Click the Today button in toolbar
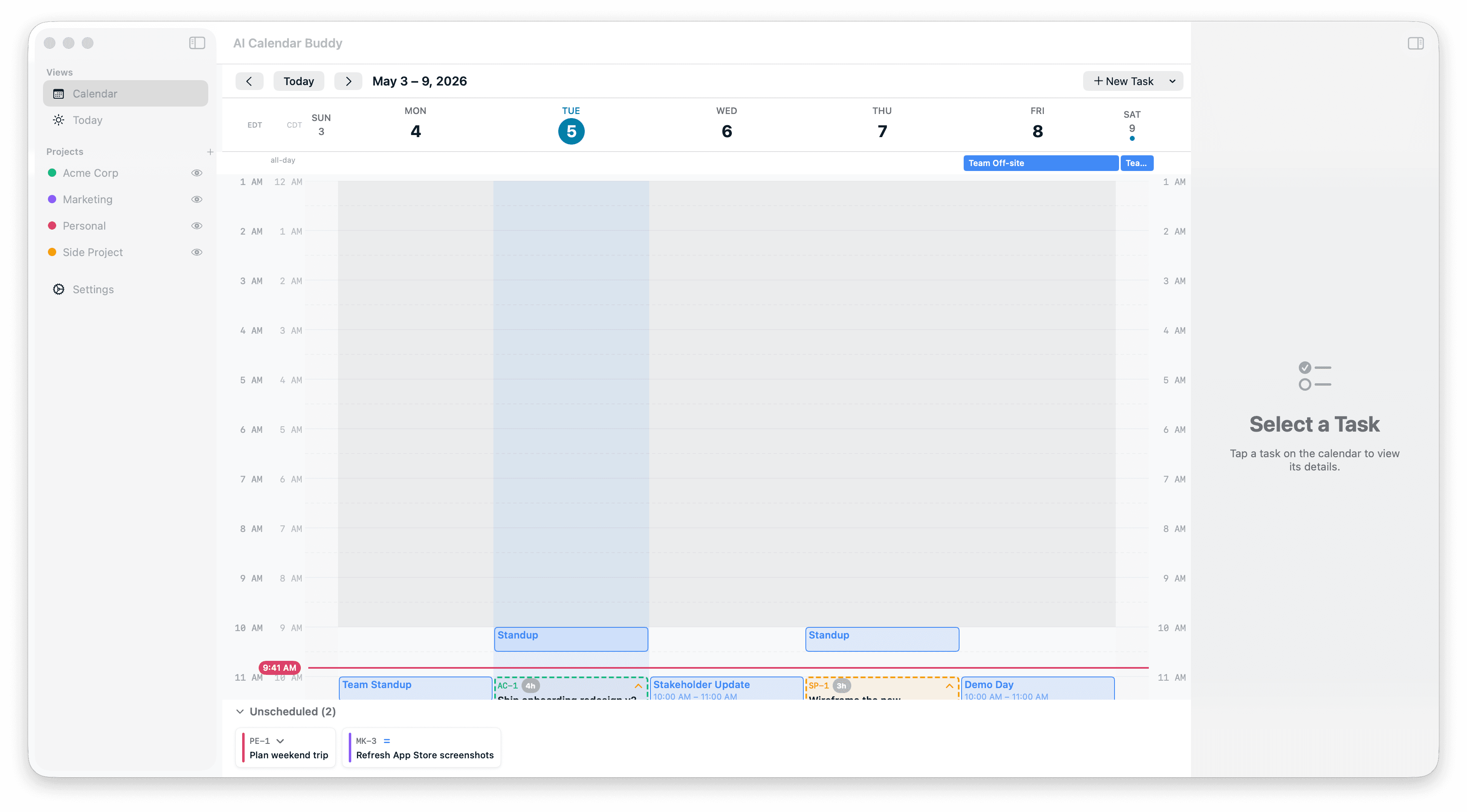The height and width of the screenshot is (812, 1467). [298, 81]
